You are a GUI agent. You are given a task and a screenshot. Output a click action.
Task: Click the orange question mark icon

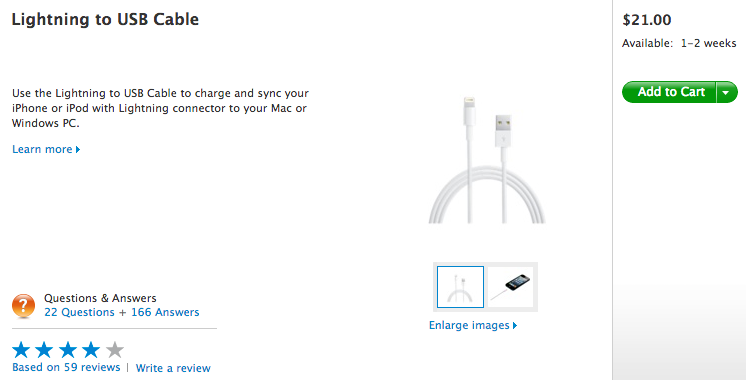[23, 306]
